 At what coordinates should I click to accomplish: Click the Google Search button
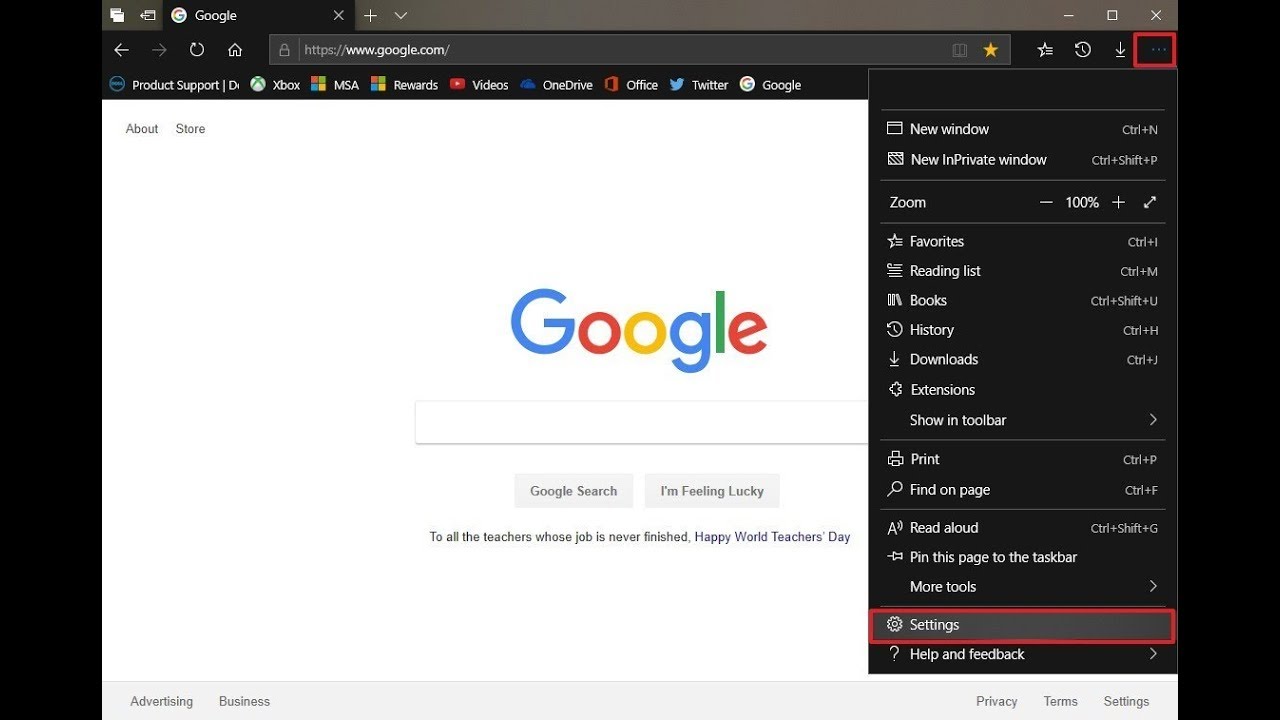574,491
